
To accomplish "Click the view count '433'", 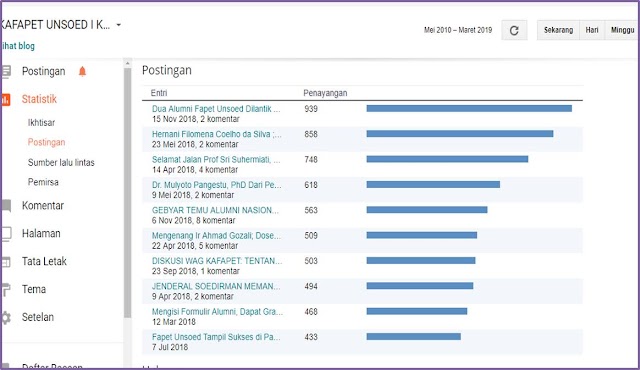I will click(x=311, y=337).
